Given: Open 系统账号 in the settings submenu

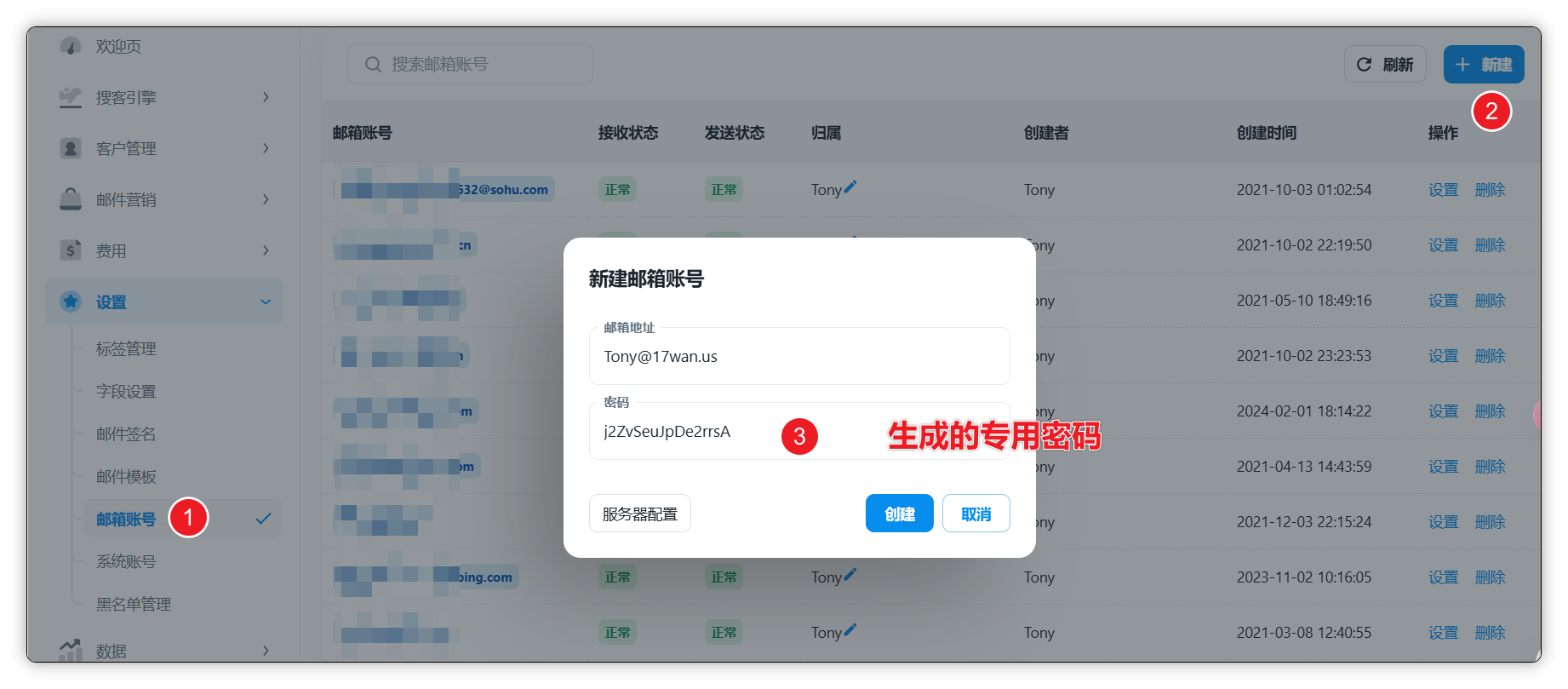Looking at the screenshot, I should pos(126,562).
